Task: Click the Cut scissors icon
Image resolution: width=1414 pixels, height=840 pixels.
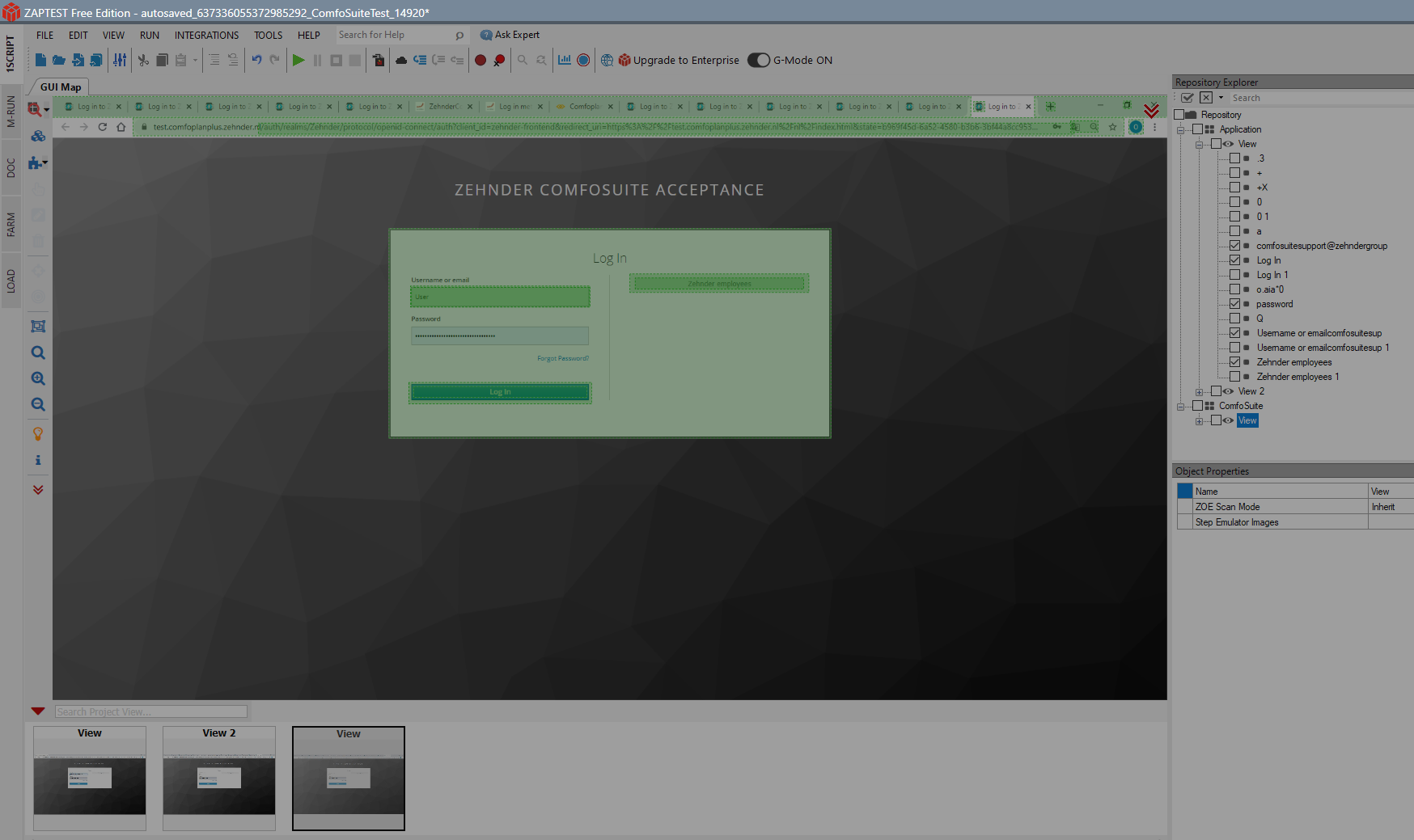Action: click(143, 60)
